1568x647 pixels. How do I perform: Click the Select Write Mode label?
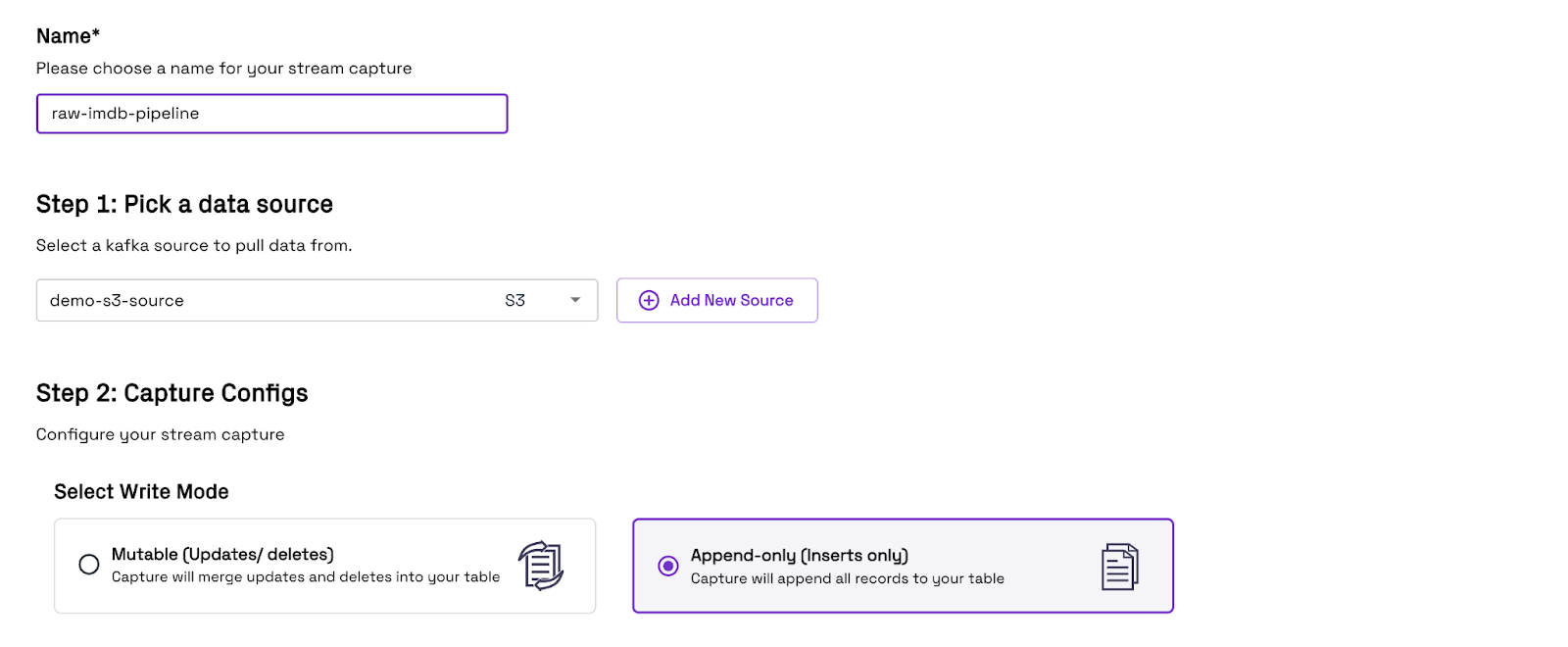[x=141, y=492]
